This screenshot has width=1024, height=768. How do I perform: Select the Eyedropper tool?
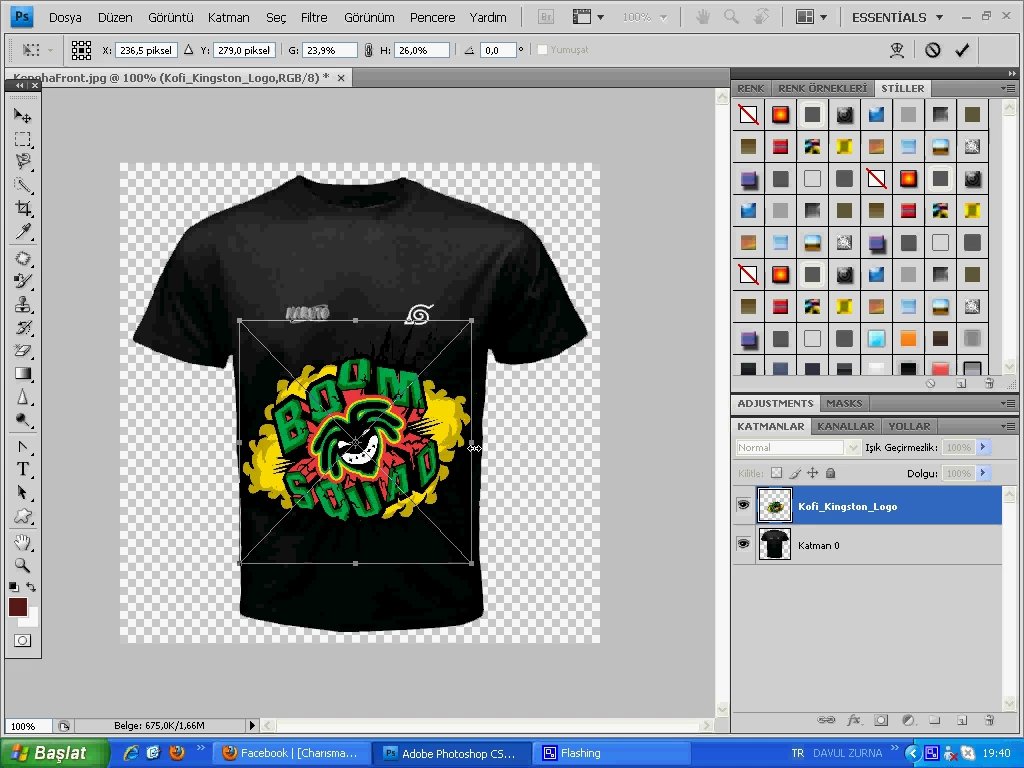pyautogui.click(x=23, y=231)
